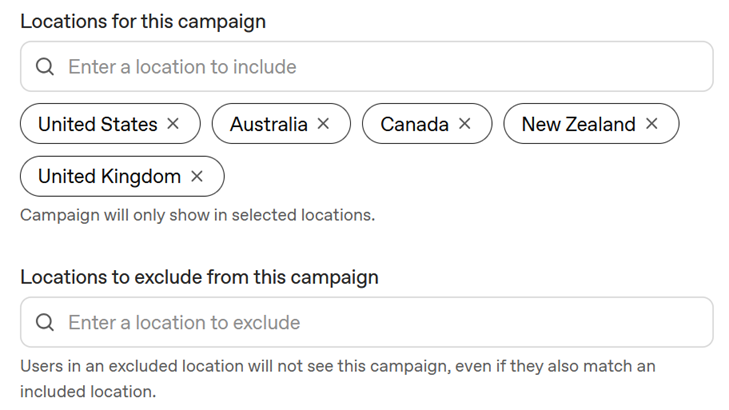The width and height of the screenshot is (729, 410).
Task: Remove United States with its X icon
Action: pos(173,124)
